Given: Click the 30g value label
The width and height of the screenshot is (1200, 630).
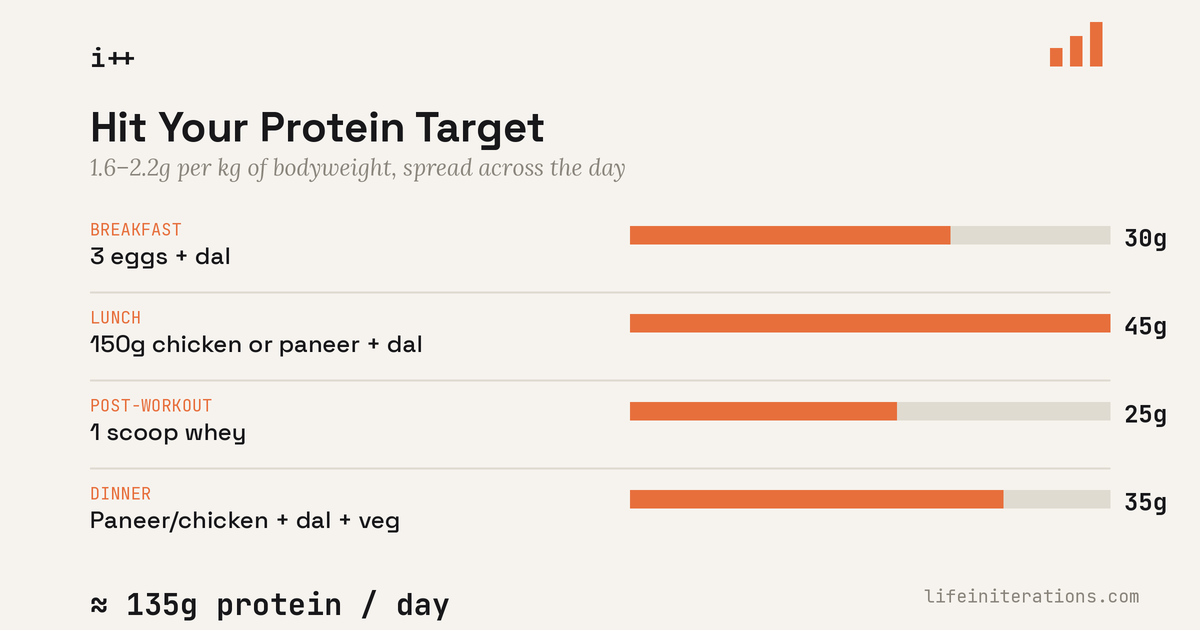Looking at the screenshot, I should tap(1146, 239).
